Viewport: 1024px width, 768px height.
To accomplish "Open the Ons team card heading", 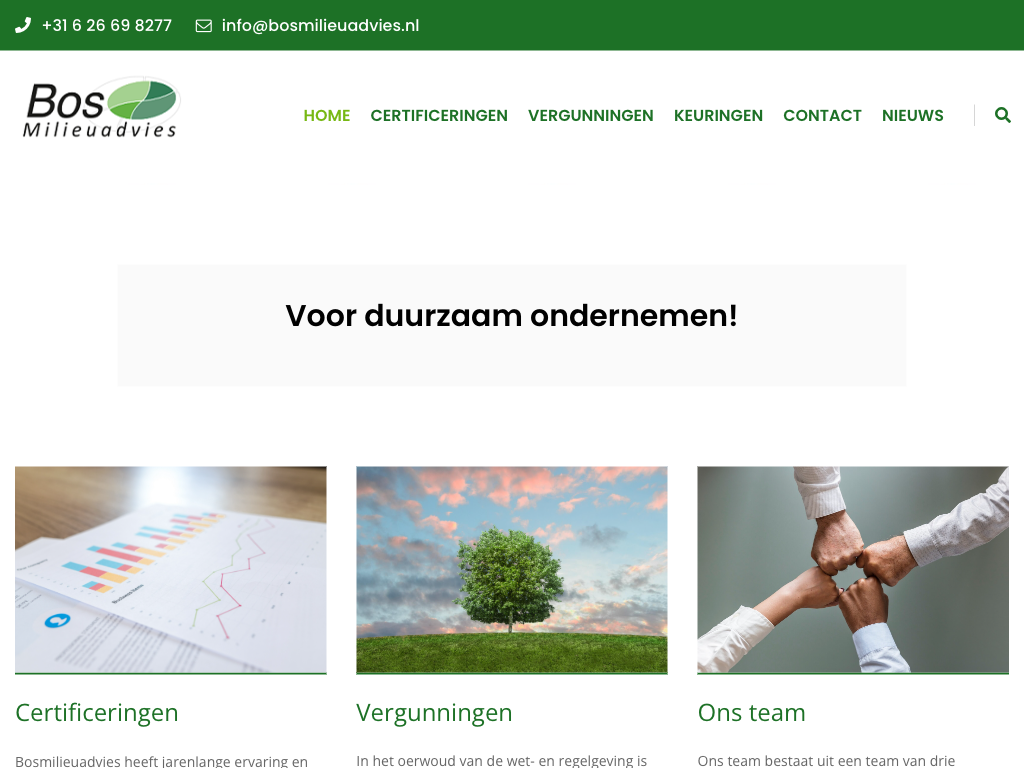I will pyautogui.click(x=752, y=712).
